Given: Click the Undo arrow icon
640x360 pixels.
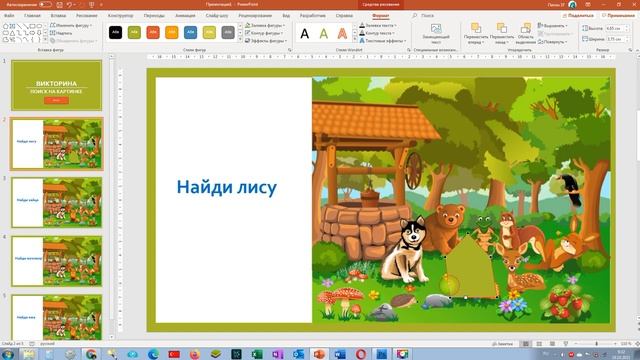Looking at the screenshot, I should [69, 4].
